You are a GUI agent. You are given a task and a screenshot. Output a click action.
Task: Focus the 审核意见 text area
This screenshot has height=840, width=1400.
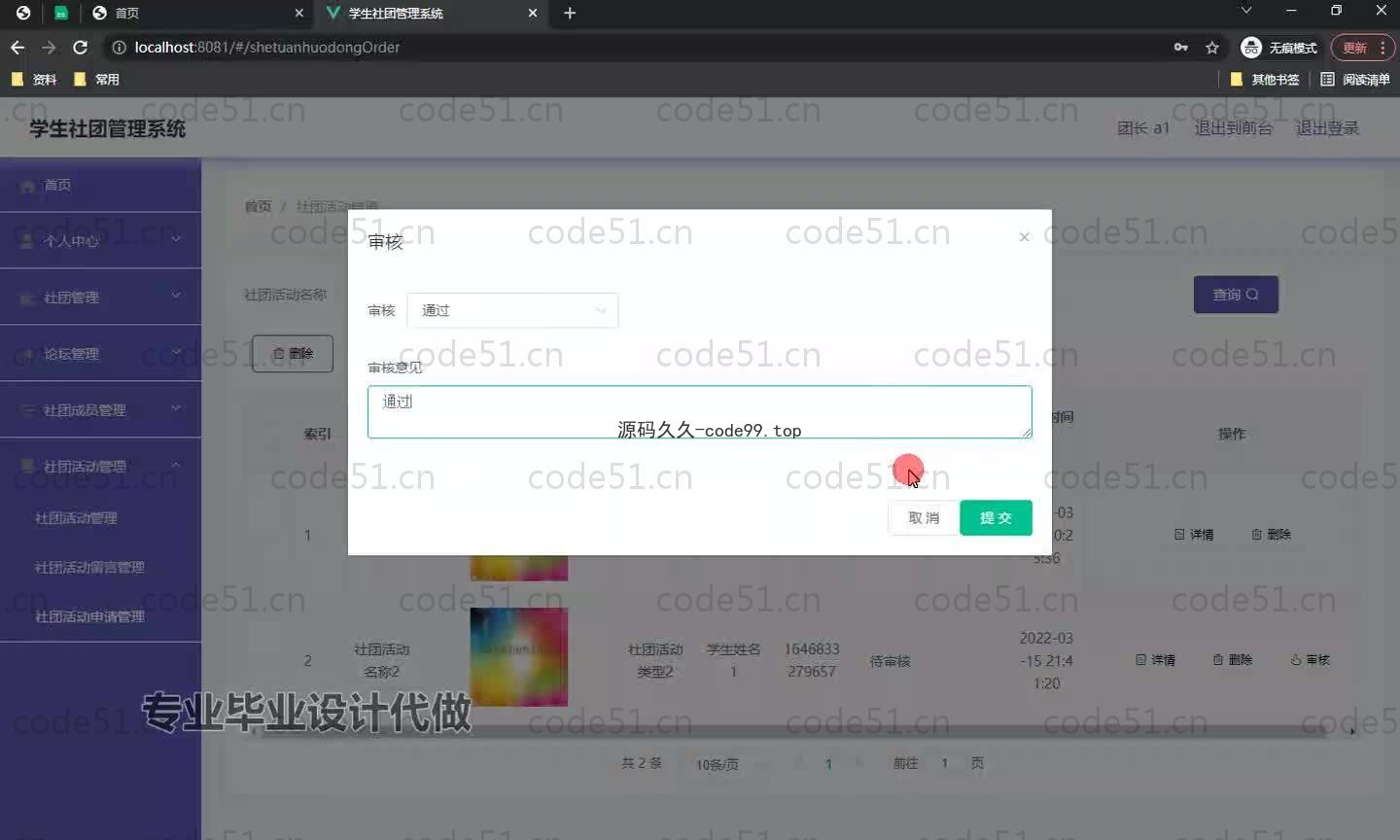(700, 412)
